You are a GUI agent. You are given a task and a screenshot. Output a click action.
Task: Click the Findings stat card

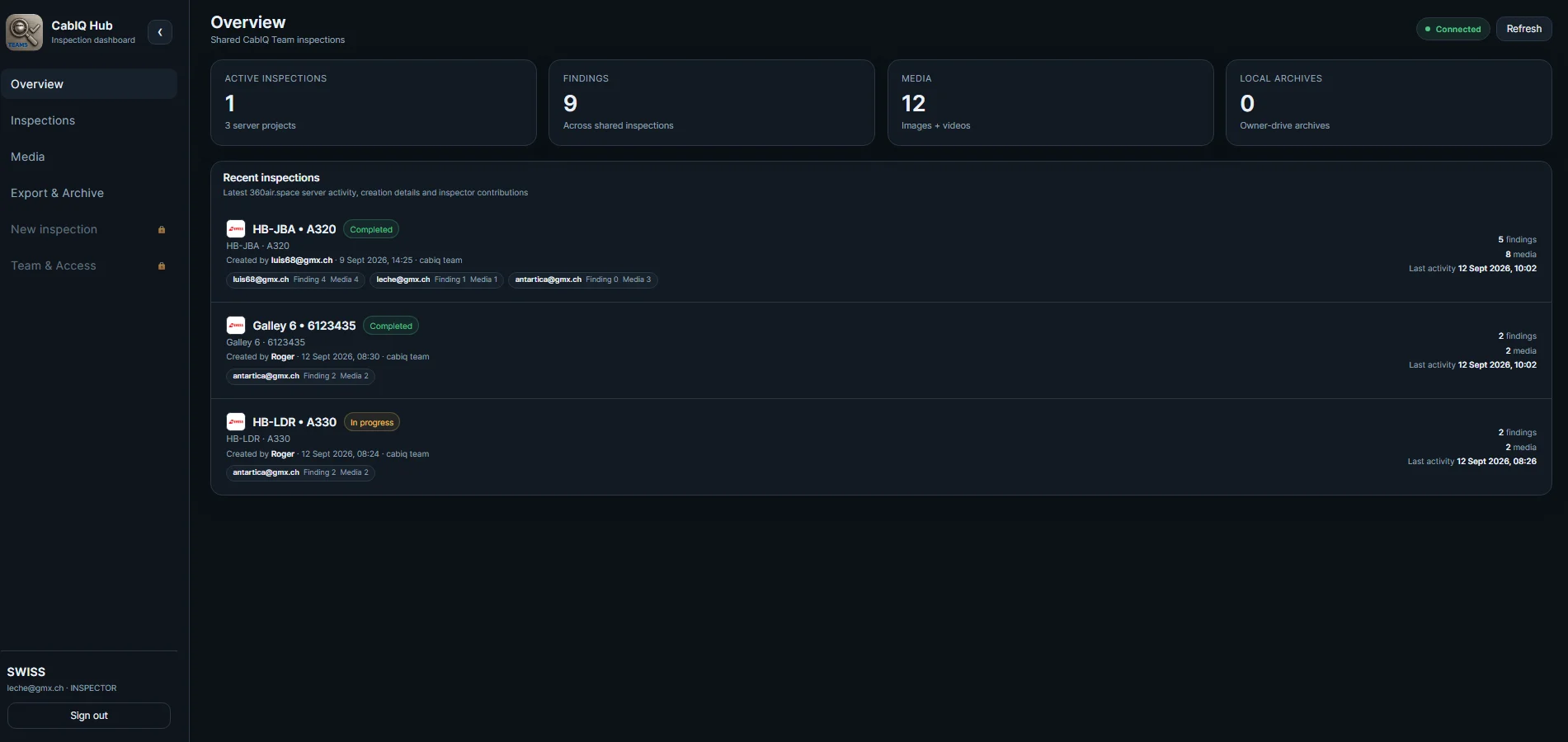(x=712, y=102)
